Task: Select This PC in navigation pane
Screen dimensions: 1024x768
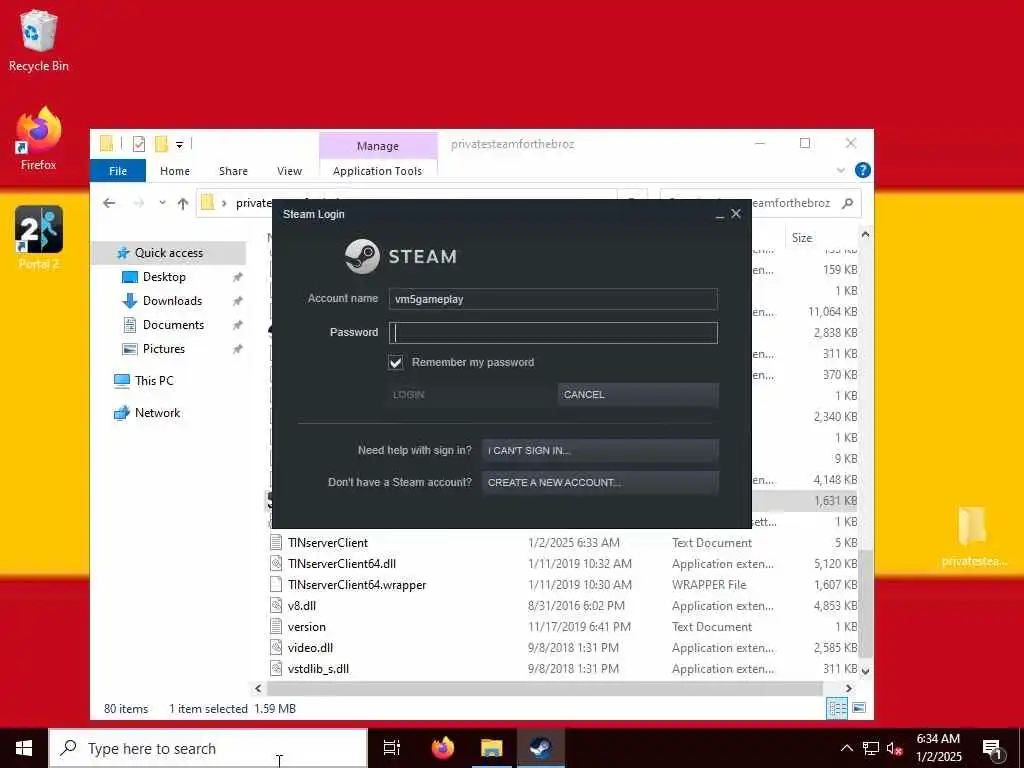Action: pos(154,381)
